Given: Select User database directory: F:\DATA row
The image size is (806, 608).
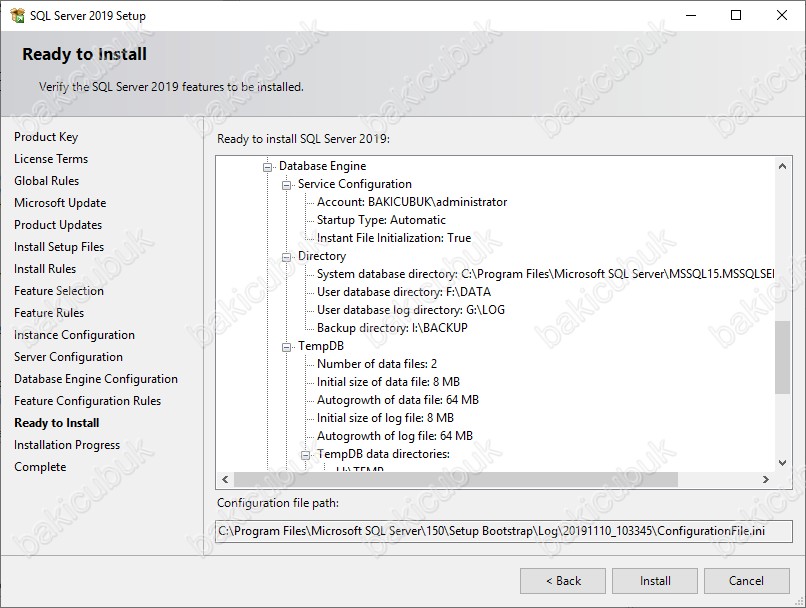Looking at the screenshot, I should click(404, 292).
